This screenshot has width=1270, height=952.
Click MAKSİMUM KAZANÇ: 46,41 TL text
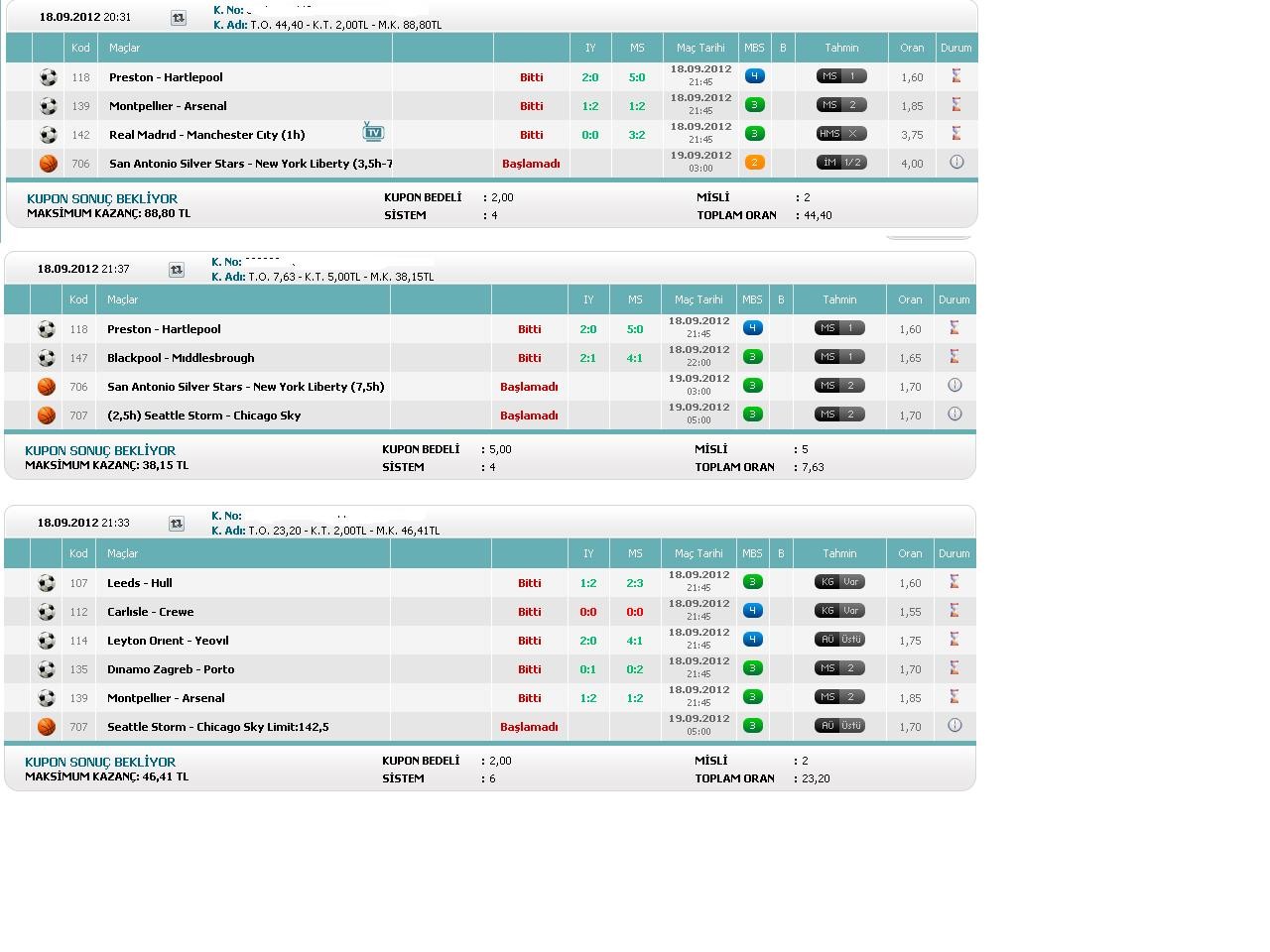[106, 776]
